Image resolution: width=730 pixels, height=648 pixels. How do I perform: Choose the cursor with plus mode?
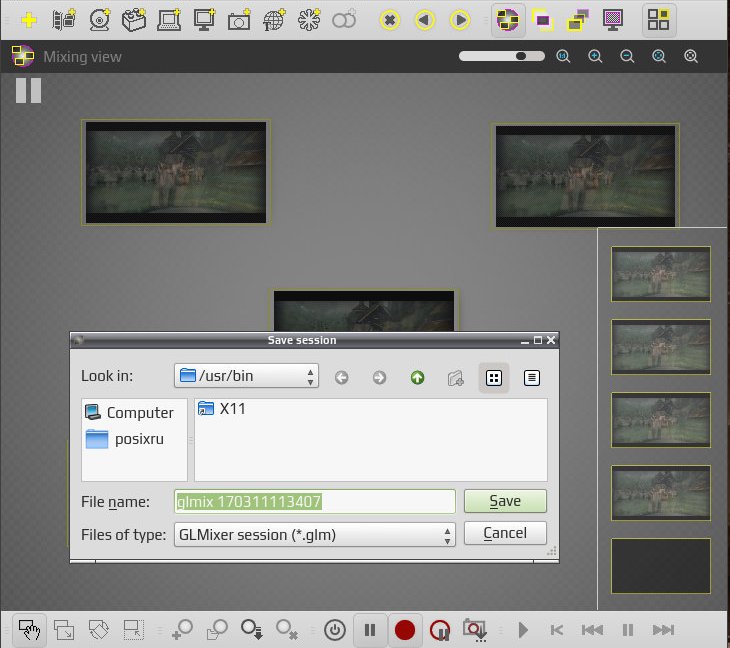[x=182, y=630]
